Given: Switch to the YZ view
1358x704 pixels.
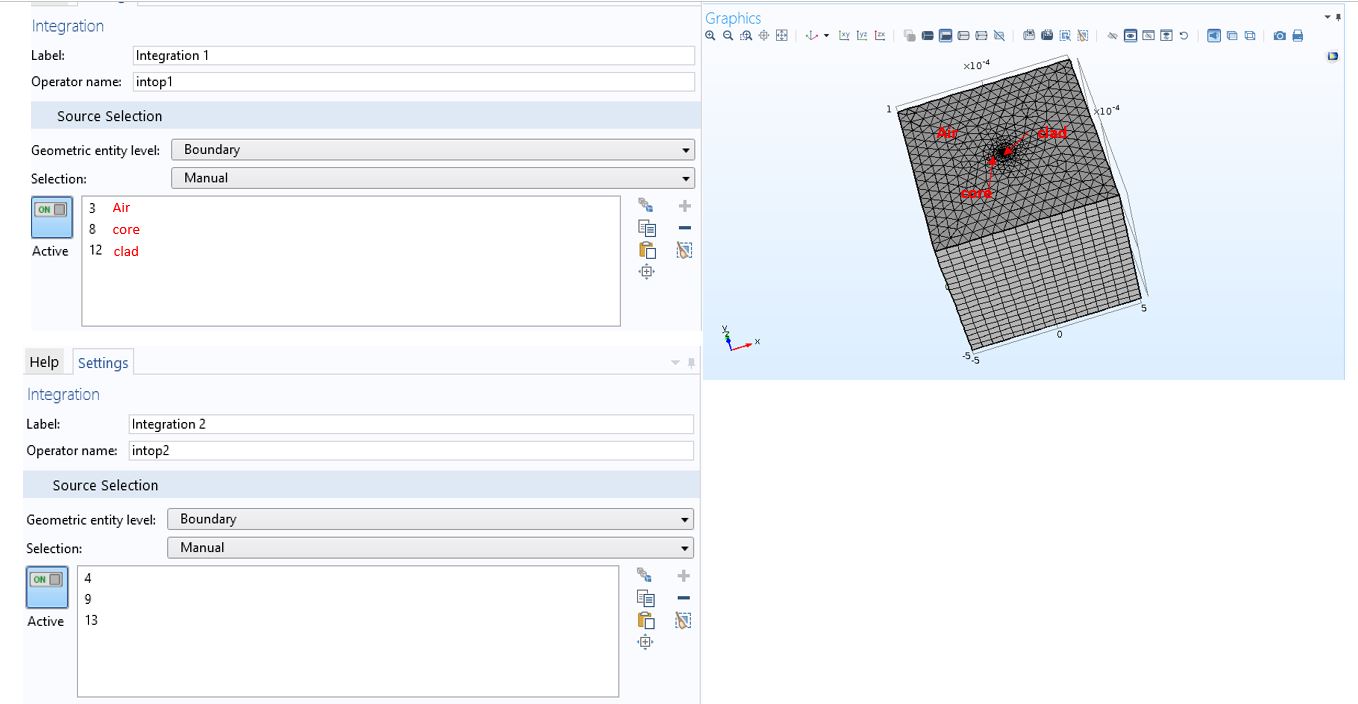Looking at the screenshot, I should click(x=862, y=36).
